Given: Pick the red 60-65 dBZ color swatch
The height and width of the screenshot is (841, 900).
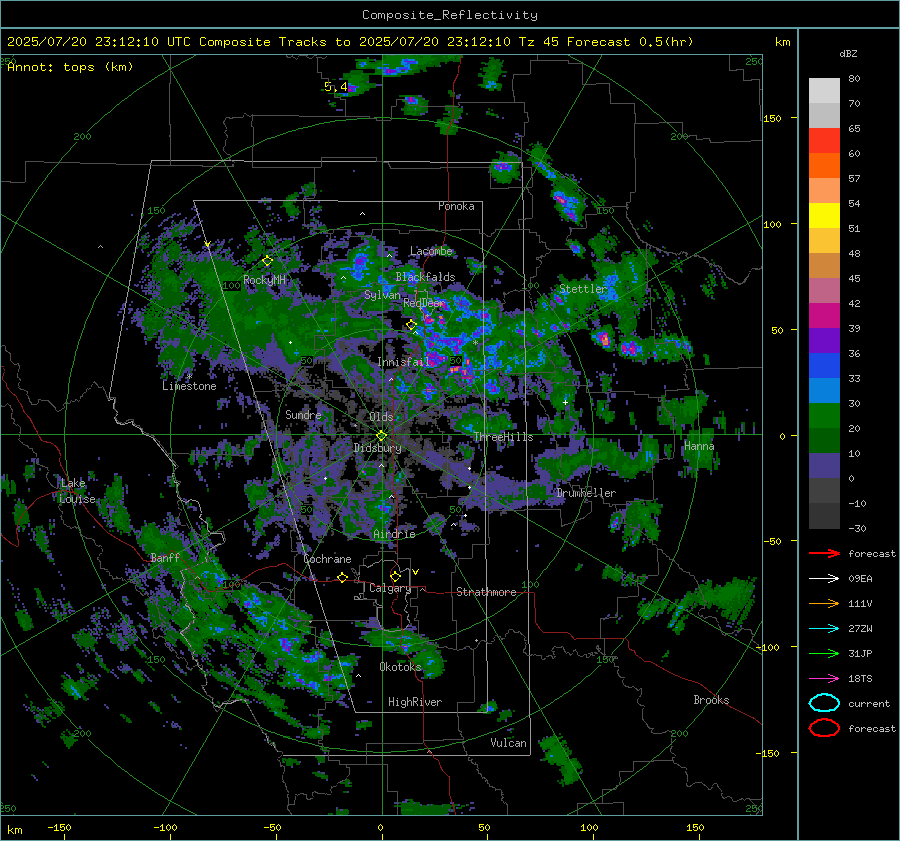Looking at the screenshot, I should pyautogui.click(x=824, y=141).
